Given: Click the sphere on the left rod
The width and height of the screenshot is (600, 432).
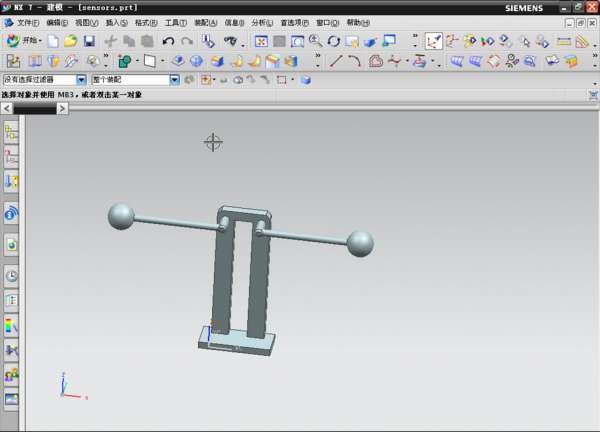Looking at the screenshot, I should tap(121, 216).
